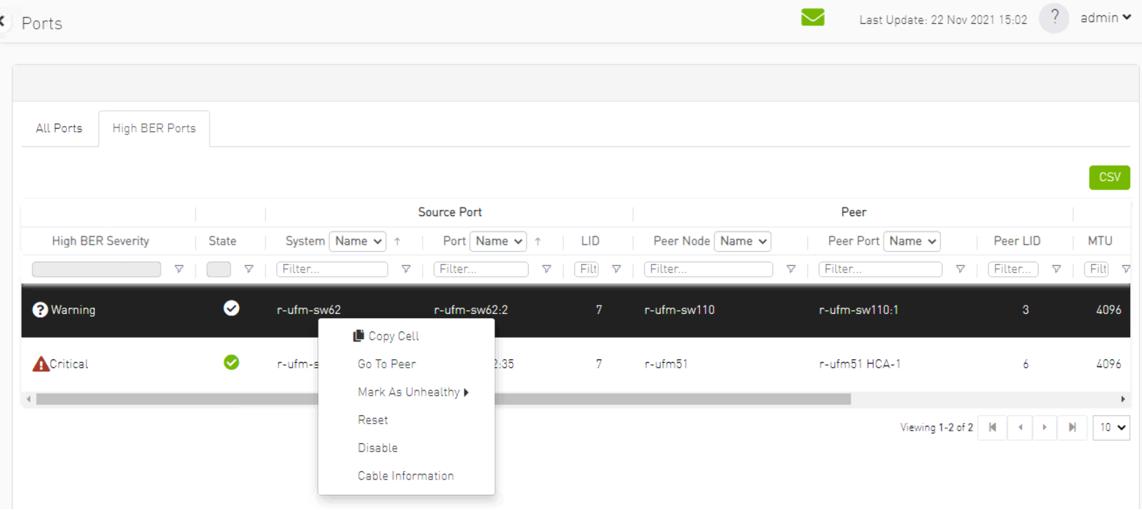Open the help question mark icon

1054,18
